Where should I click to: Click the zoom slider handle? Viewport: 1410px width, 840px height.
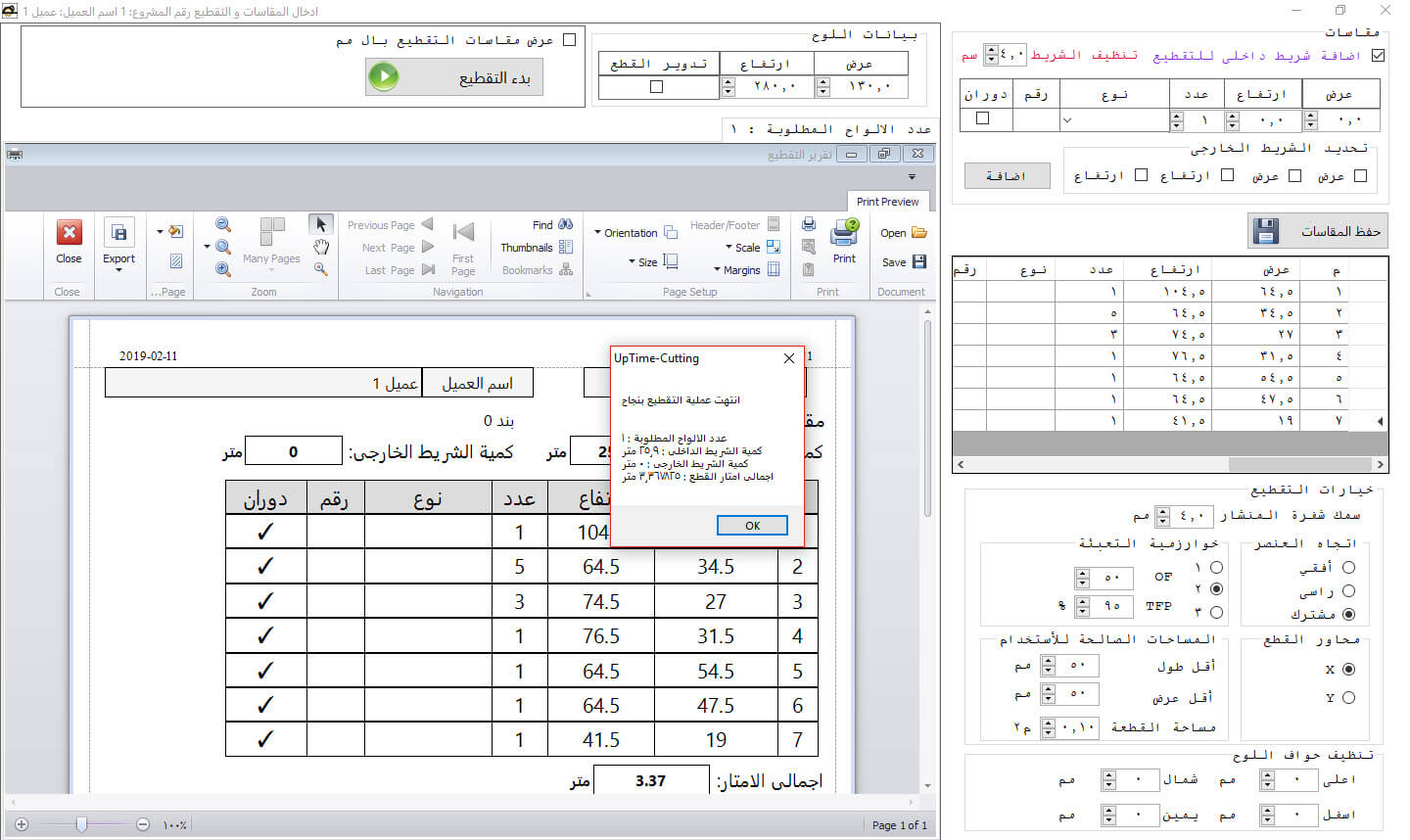(x=81, y=825)
